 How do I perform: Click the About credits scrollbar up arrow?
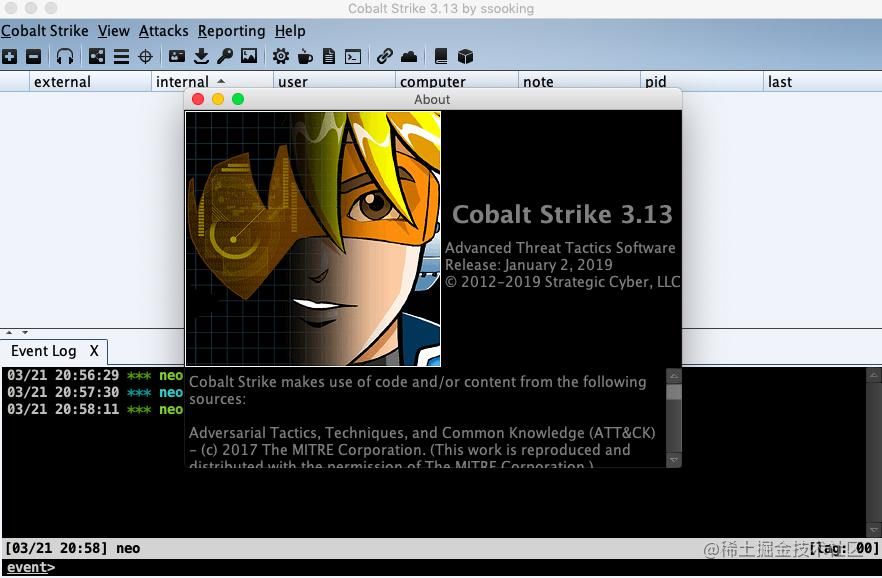674,376
